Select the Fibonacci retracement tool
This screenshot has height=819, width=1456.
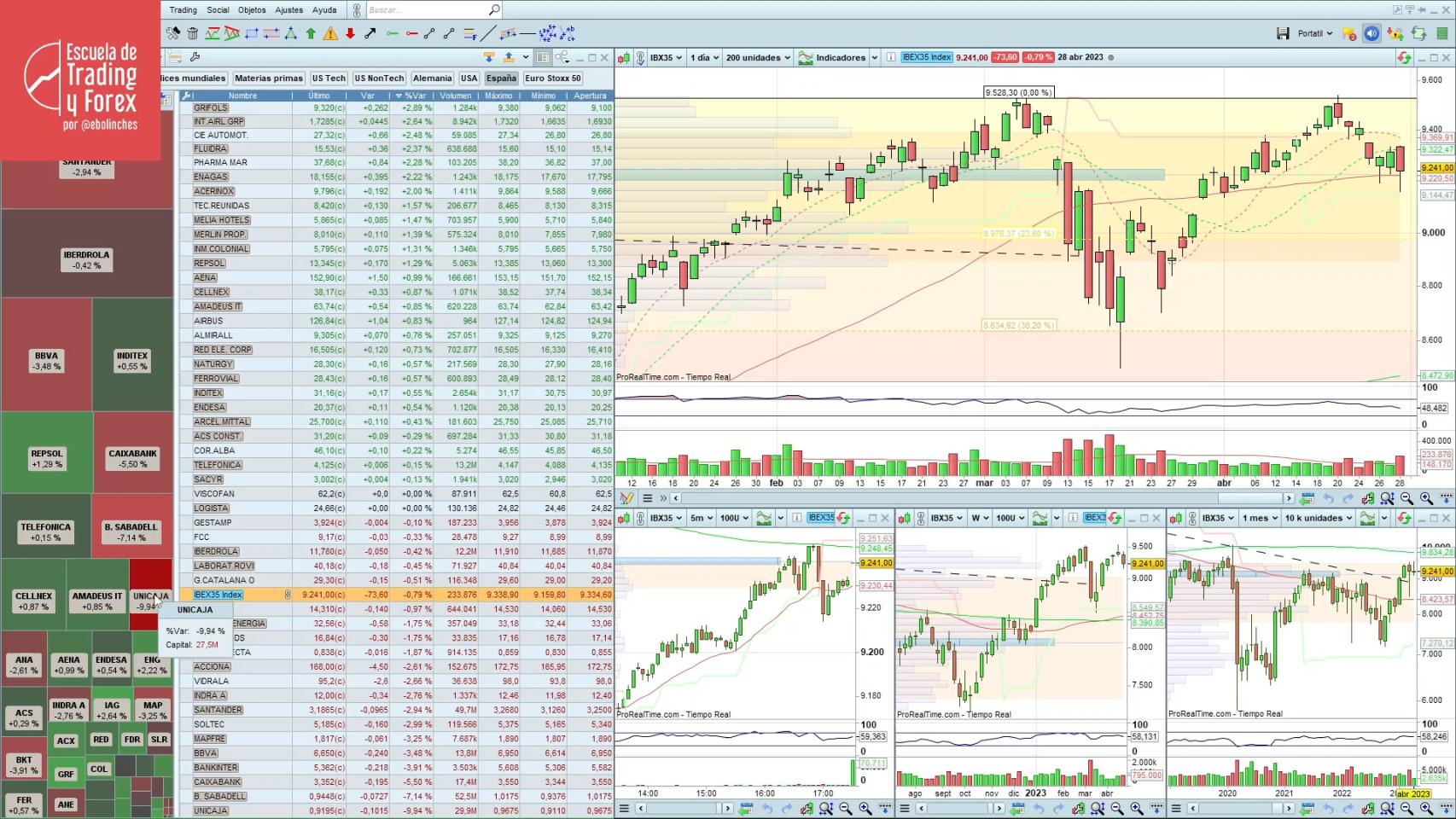(469, 33)
